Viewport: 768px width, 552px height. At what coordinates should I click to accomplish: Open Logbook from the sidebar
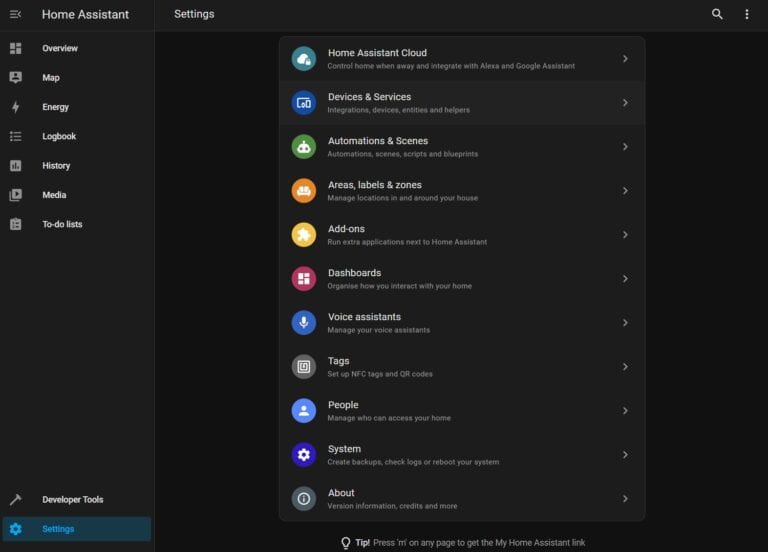59,136
